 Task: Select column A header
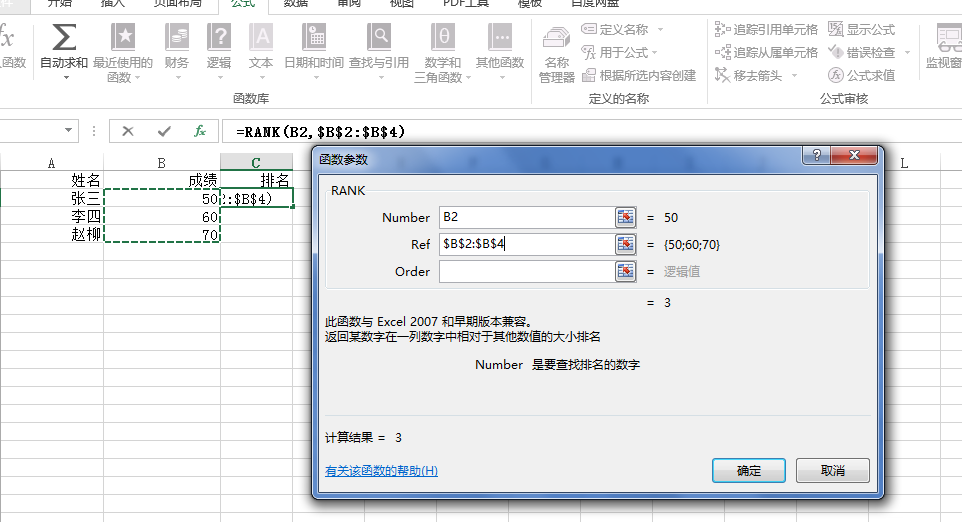(x=52, y=163)
